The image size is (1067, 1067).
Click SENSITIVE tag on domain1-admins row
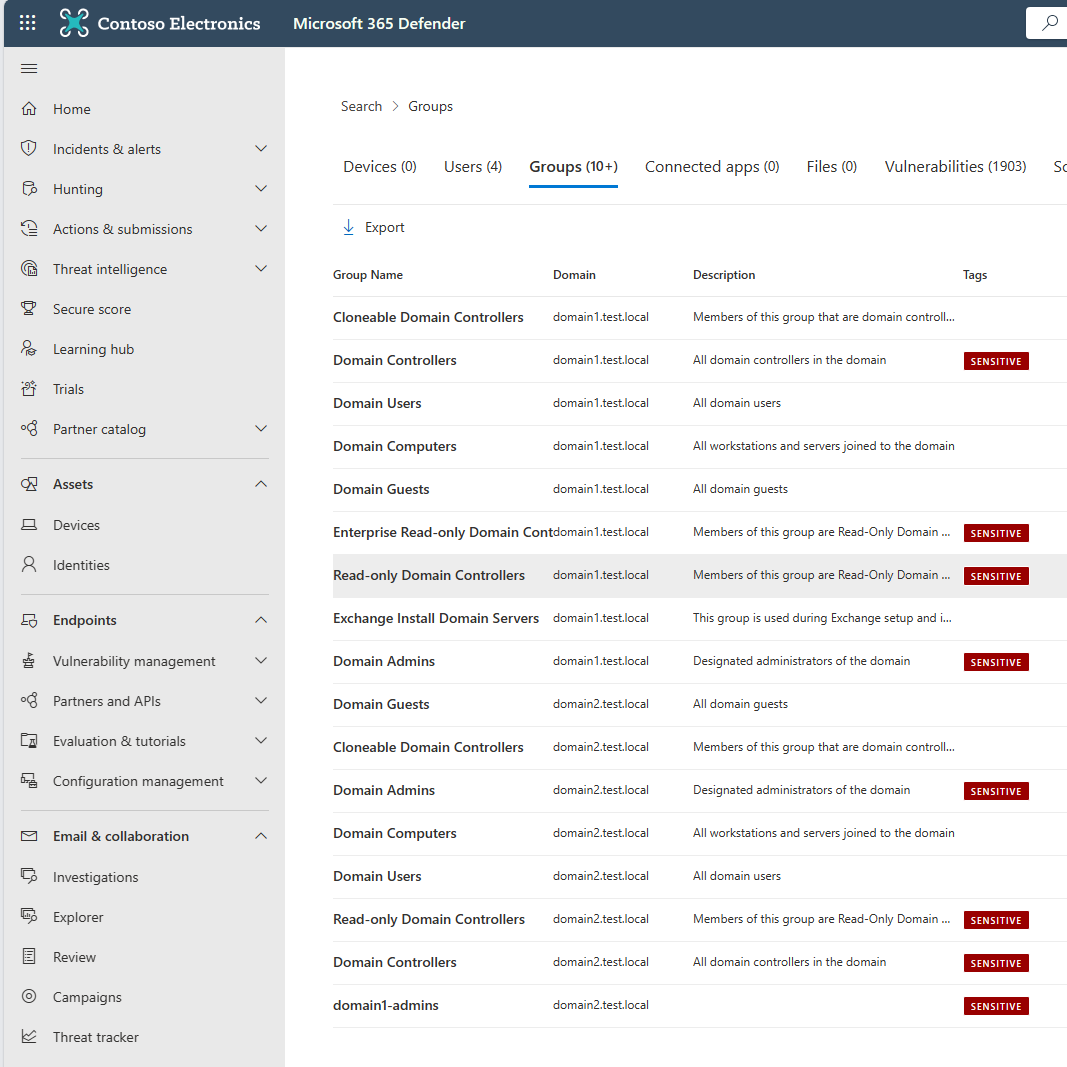point(996,1006)
